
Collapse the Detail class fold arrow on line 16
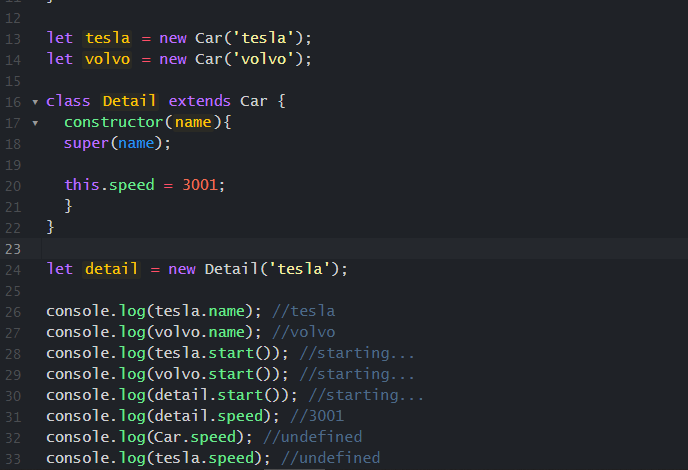point(35,102)
